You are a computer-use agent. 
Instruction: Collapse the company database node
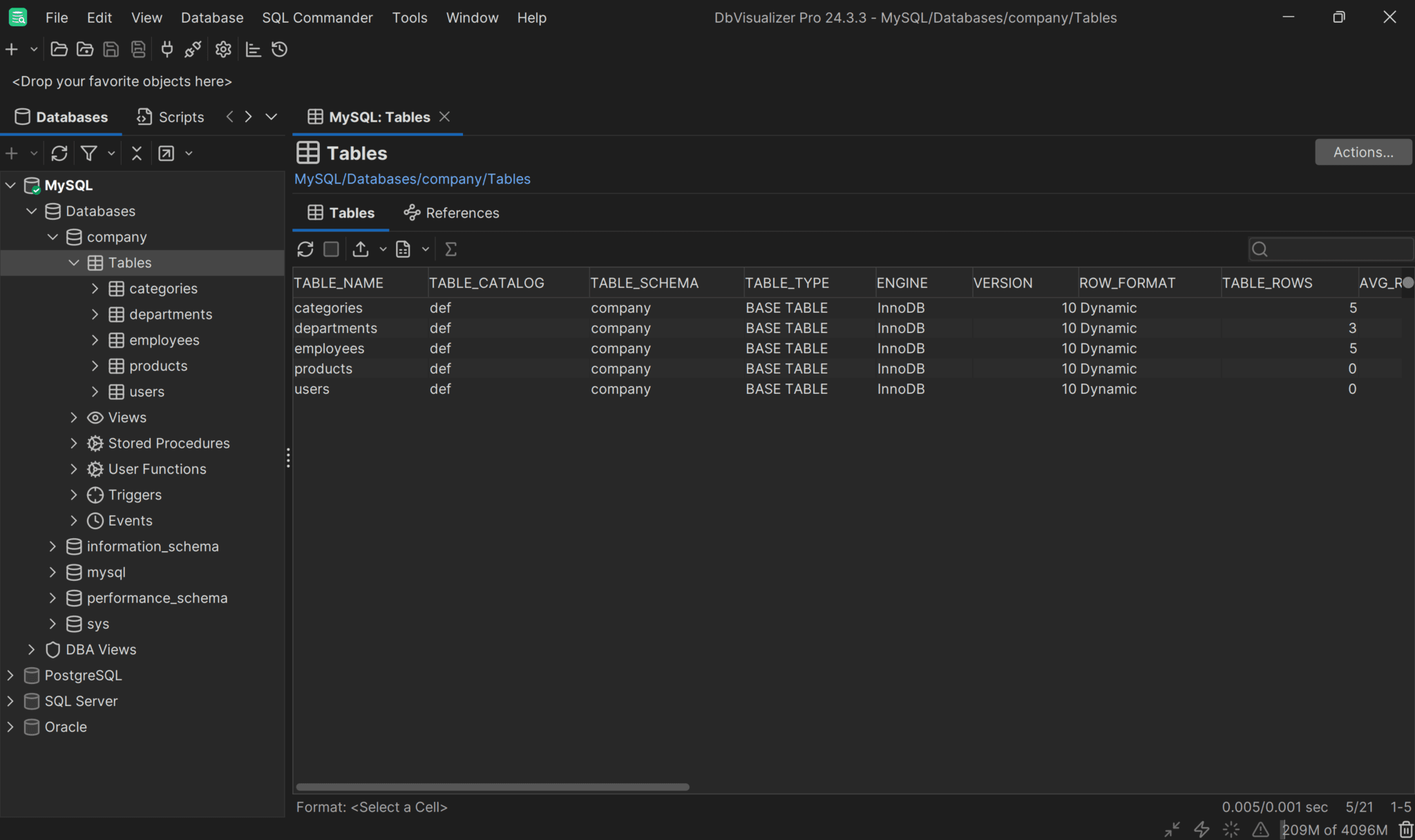[x=53, y=237]
